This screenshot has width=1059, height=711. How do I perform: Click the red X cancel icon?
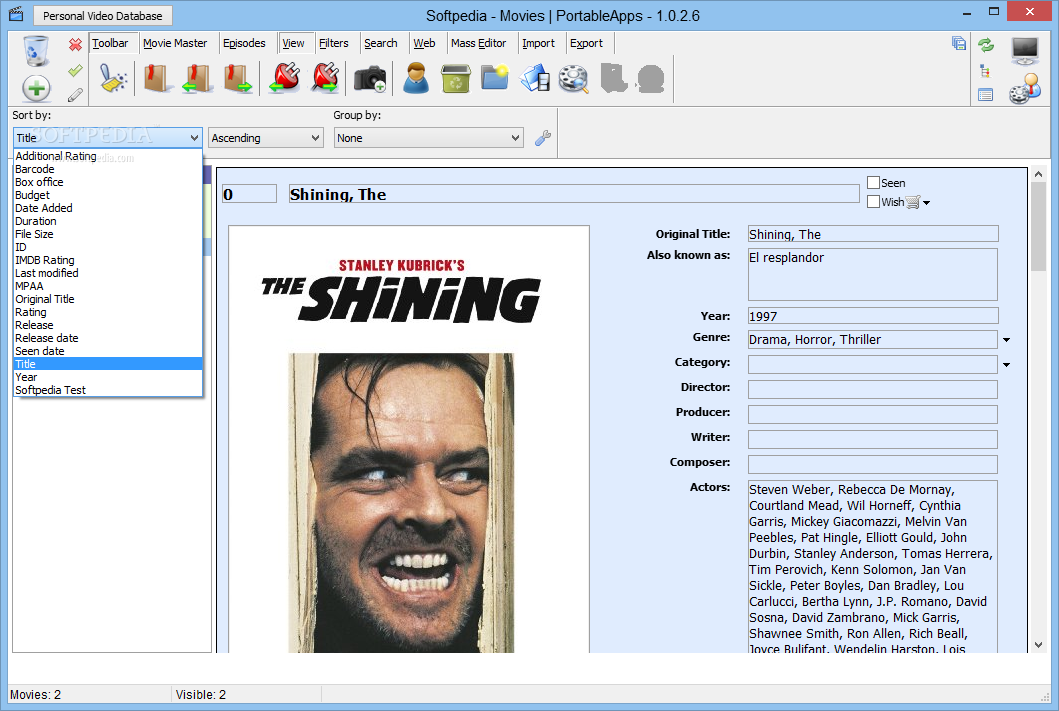point(75,45)
